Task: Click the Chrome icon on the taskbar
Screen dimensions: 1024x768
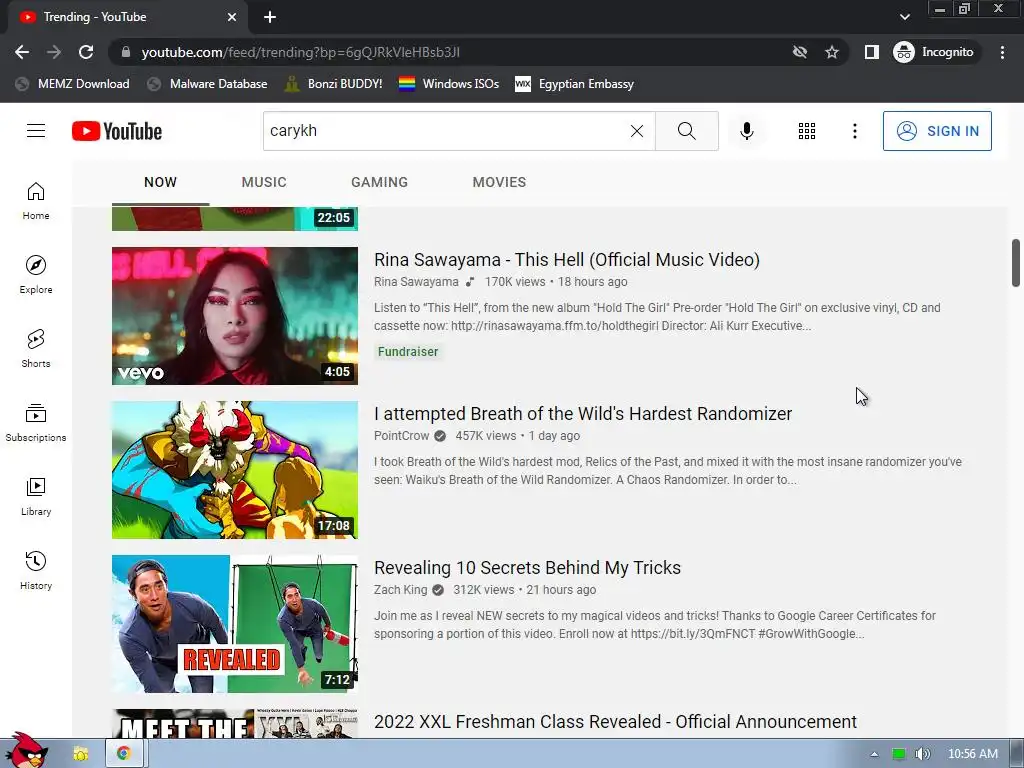Action: pyautogui.click(x=123, y=754)
